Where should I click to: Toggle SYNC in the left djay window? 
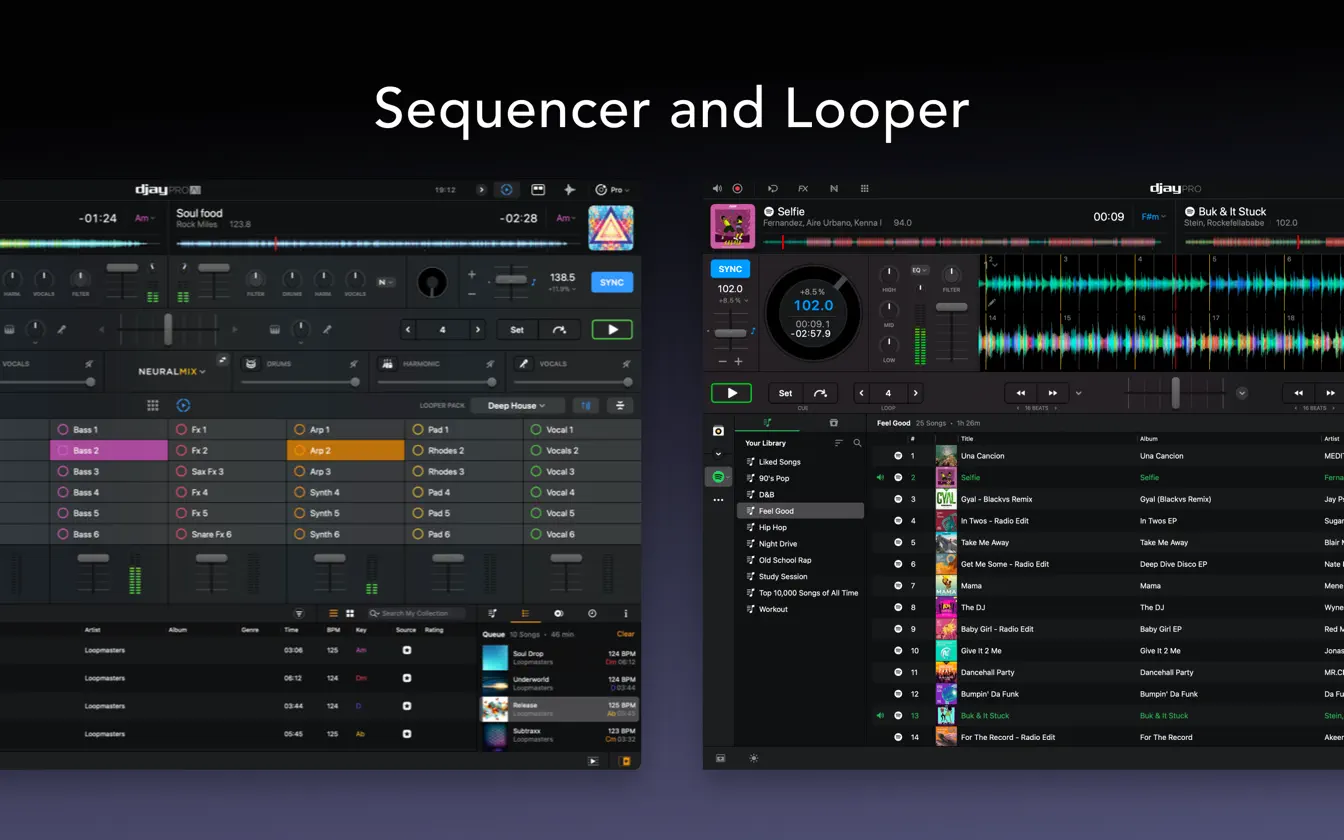(612, 282)
